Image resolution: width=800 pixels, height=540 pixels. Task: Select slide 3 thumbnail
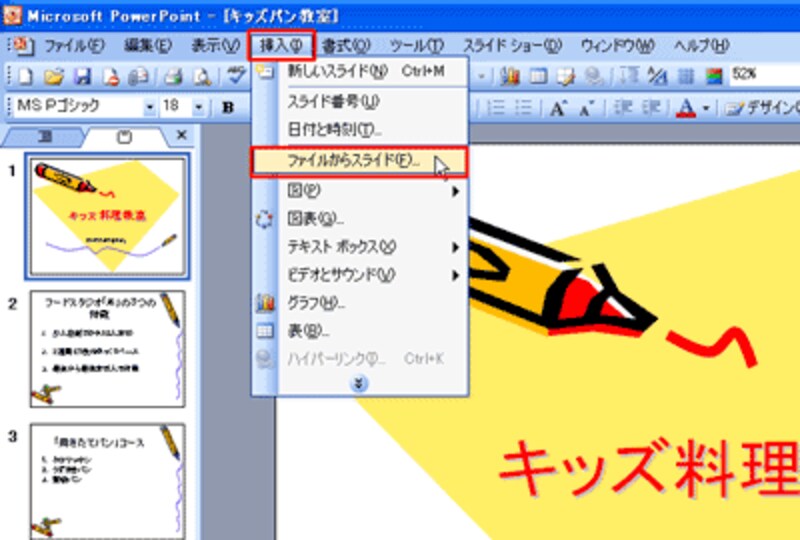point(108,481)
